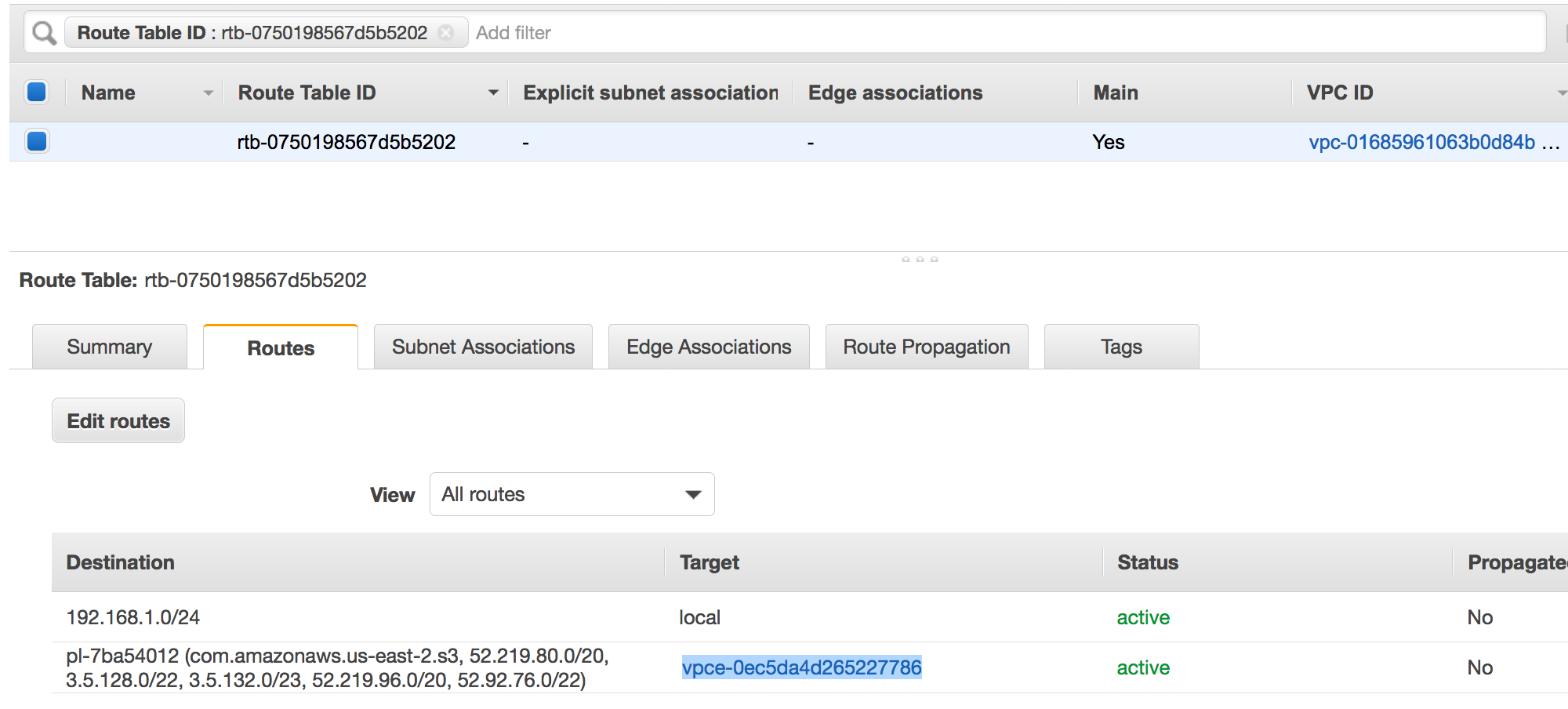Open the Route Table ID sort menu

coord(492,92)
